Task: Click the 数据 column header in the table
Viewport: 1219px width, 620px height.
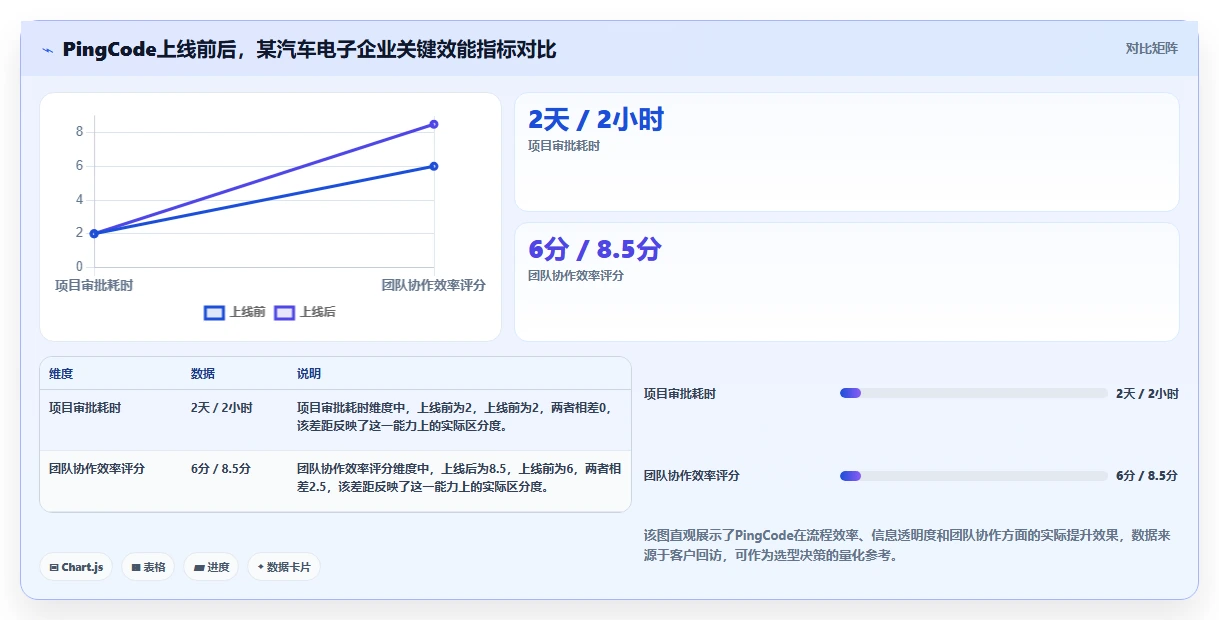Action: pyautogui.click(x=203, y=374)
